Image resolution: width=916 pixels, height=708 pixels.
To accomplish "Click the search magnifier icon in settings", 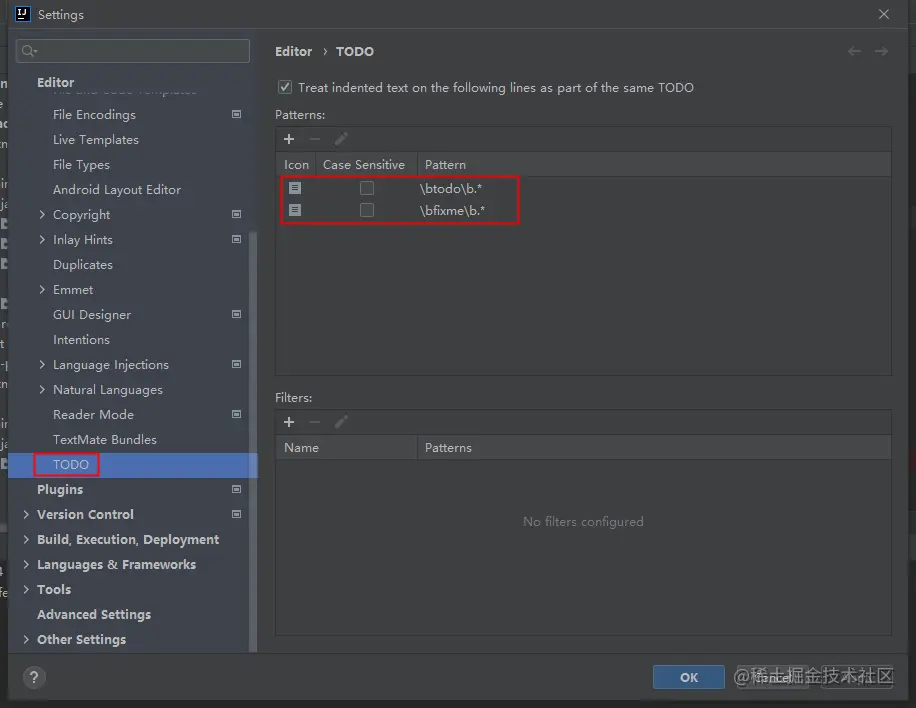I will [x=29, y=51].
